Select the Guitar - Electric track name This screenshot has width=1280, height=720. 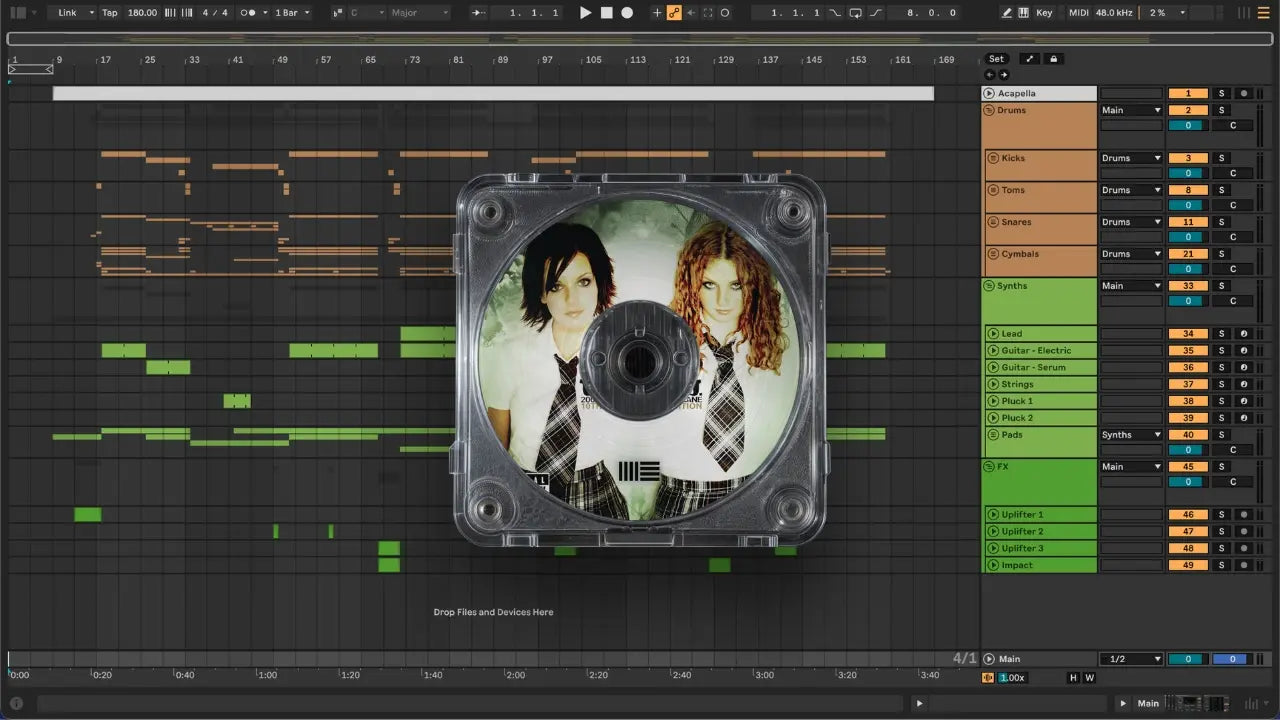tap(1036, 351)
